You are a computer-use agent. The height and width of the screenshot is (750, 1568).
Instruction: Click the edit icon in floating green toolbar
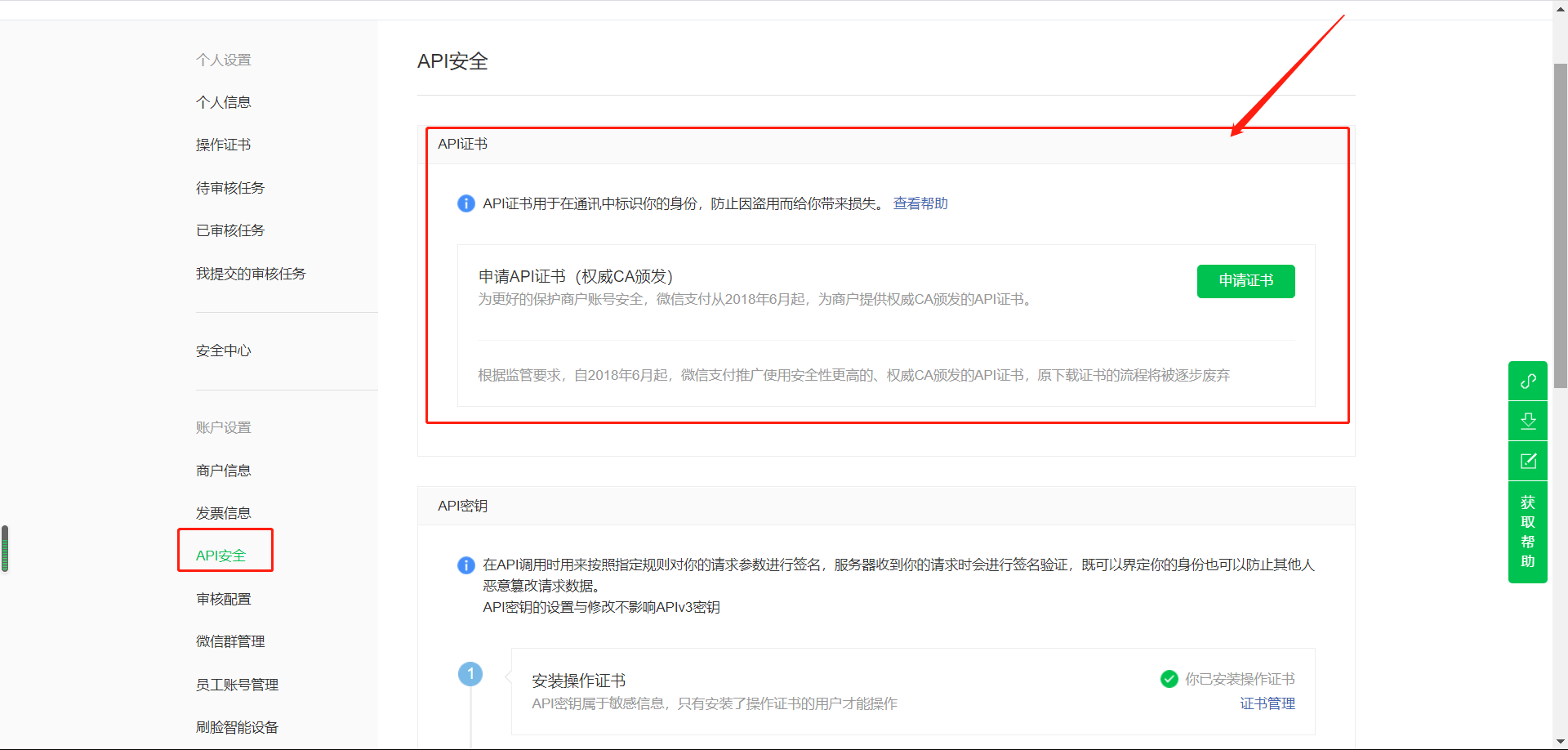tap(1528, 461)
